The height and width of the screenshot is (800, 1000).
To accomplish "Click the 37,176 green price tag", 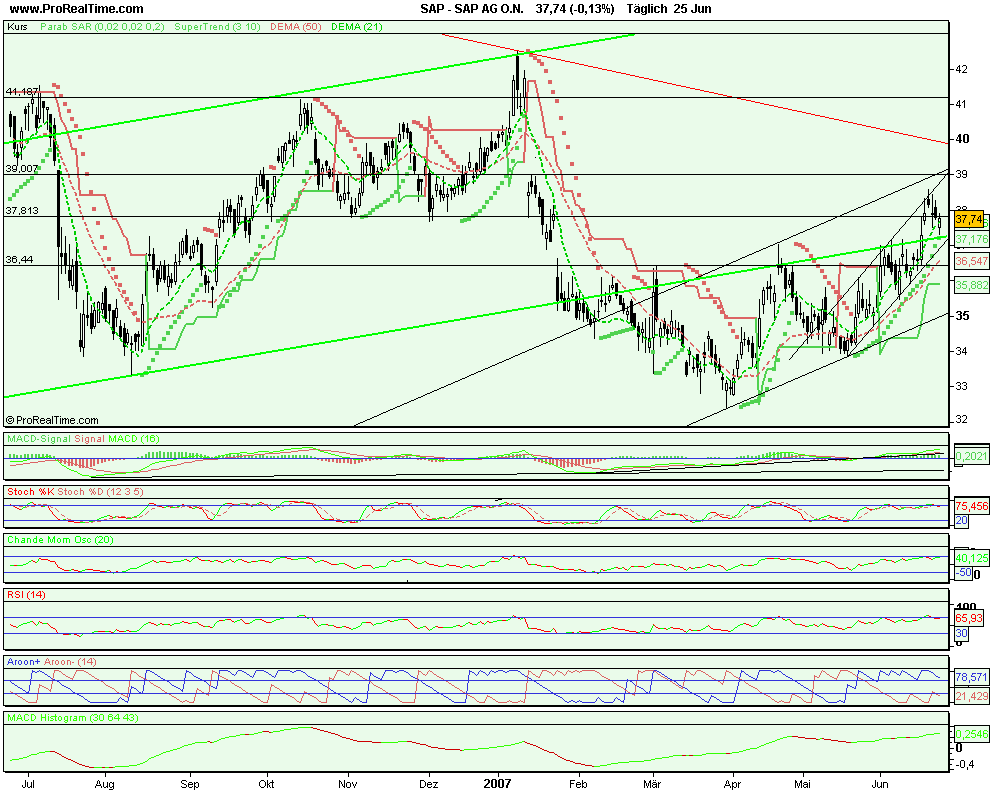I will (971, 240).
